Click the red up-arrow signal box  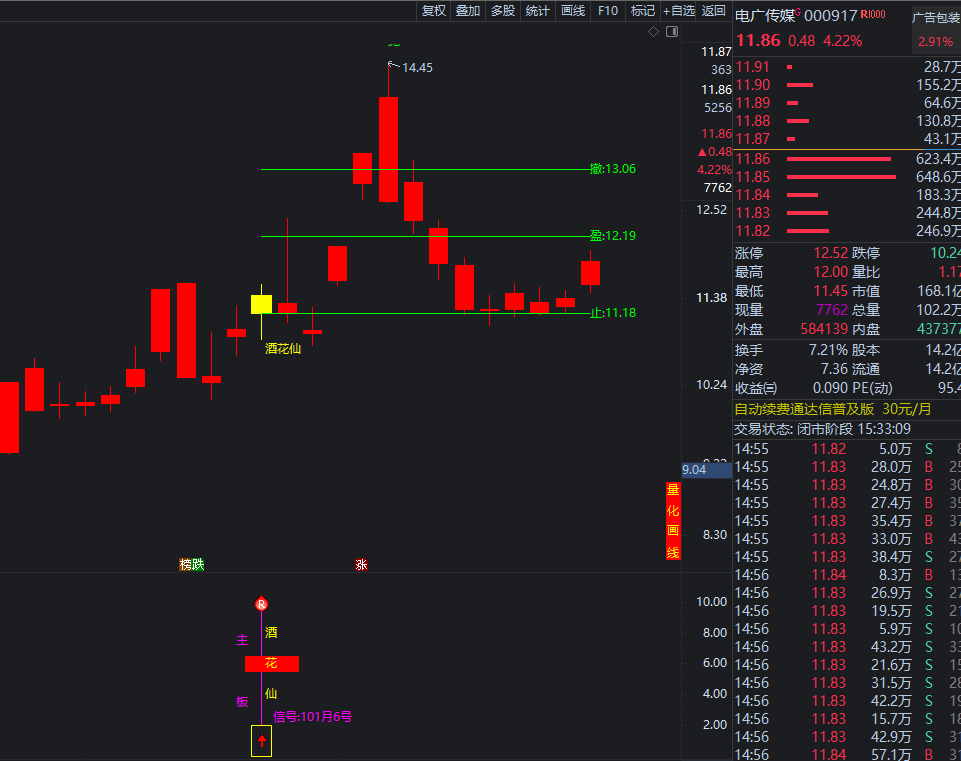point(261,740)
